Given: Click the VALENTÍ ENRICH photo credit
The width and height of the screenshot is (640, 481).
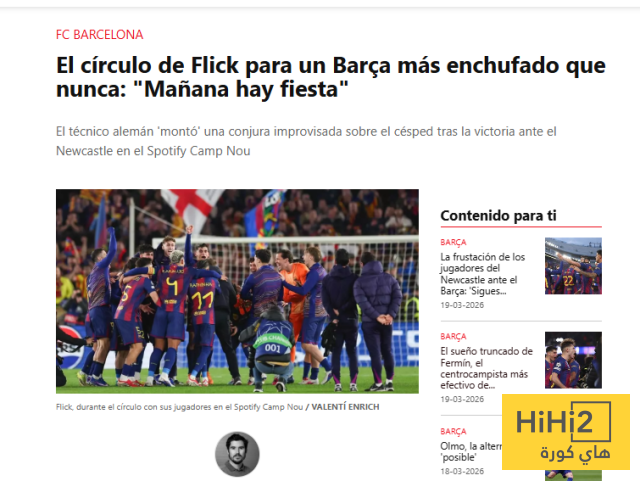Looking at the screenshot, I should click(345, 407).
